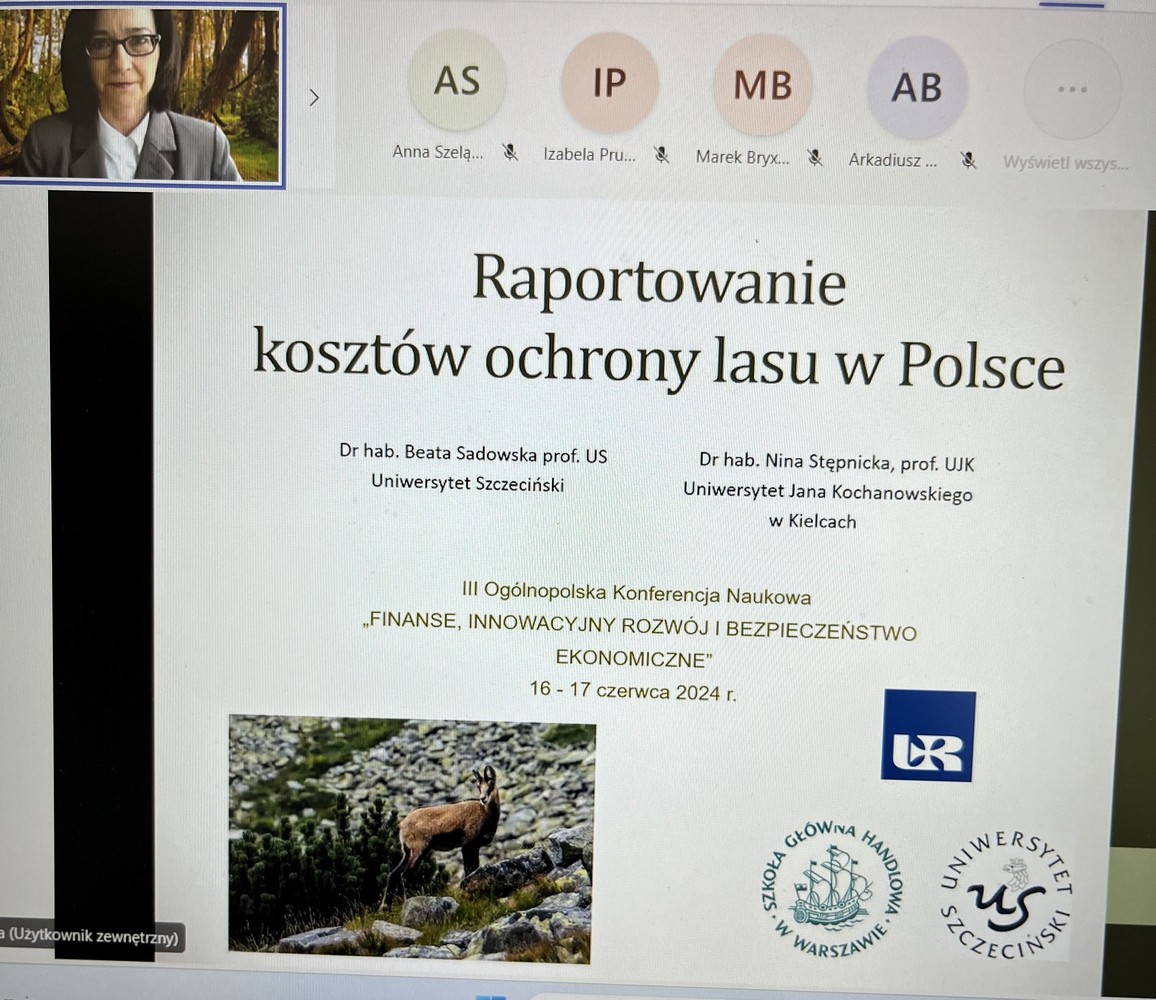Click the slide title "Raportowanie"
This screenshot has width=1156, height=1000.
pos(659,281)
